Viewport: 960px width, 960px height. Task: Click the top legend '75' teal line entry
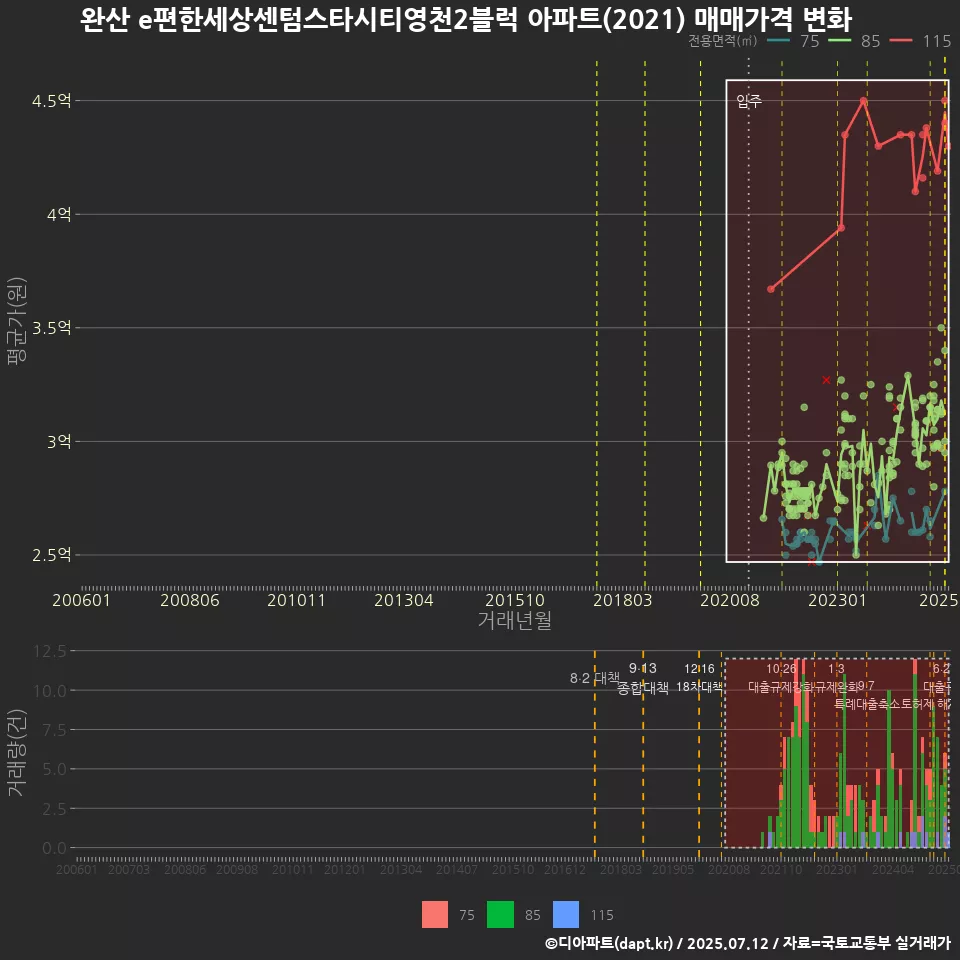click(x=792, y=41)
